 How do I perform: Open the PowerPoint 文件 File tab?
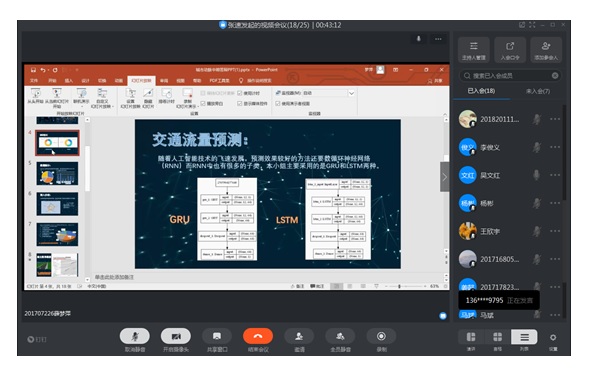click(34, 81)
